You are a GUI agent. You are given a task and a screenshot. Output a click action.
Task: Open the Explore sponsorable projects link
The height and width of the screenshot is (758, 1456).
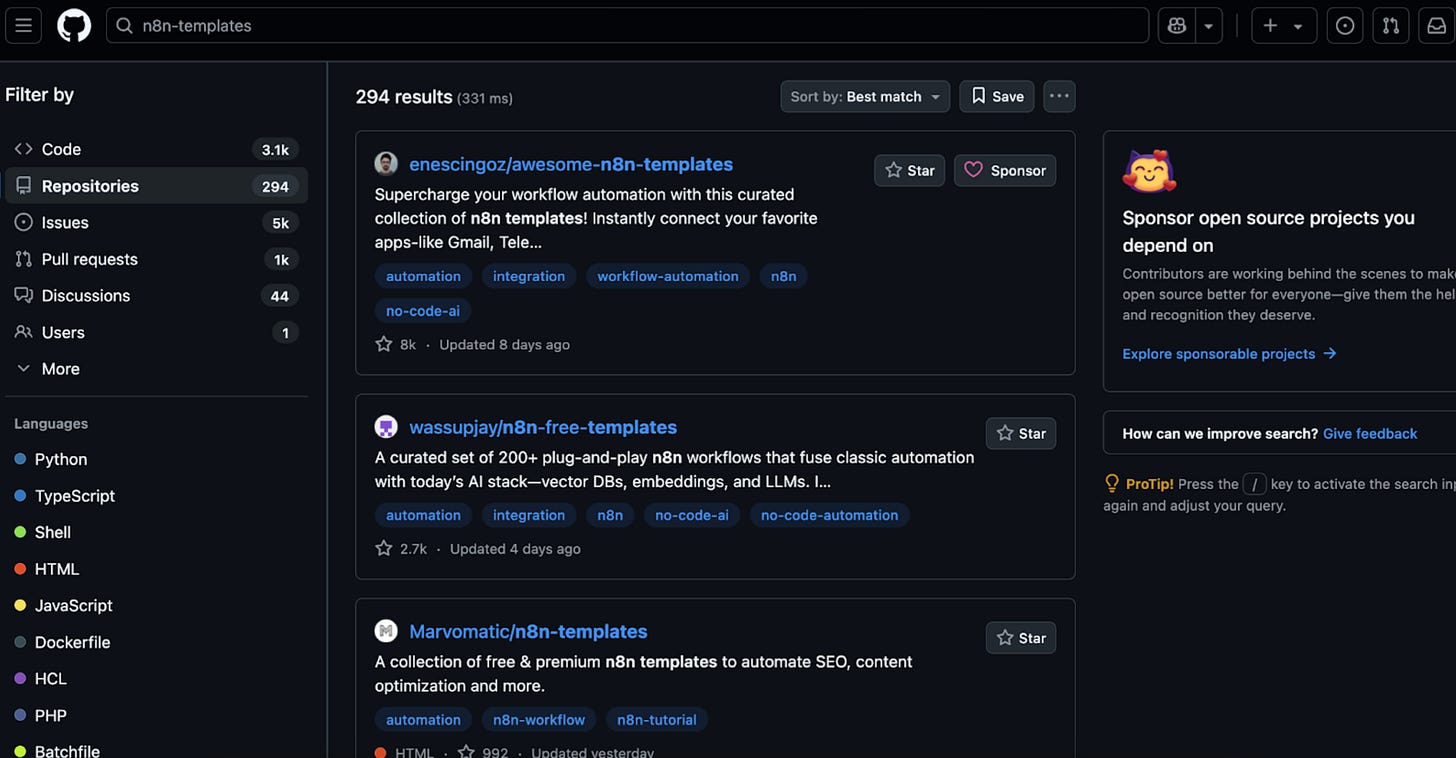pos(1229,354)
